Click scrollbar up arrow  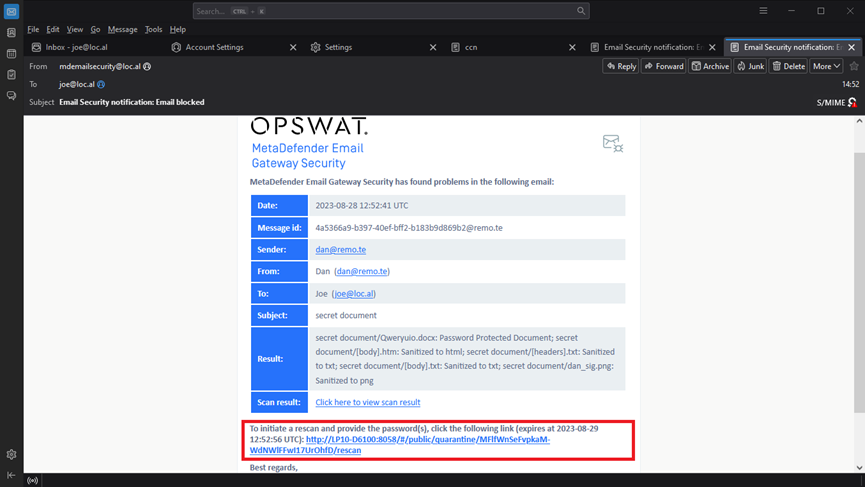tap(859, 121)
